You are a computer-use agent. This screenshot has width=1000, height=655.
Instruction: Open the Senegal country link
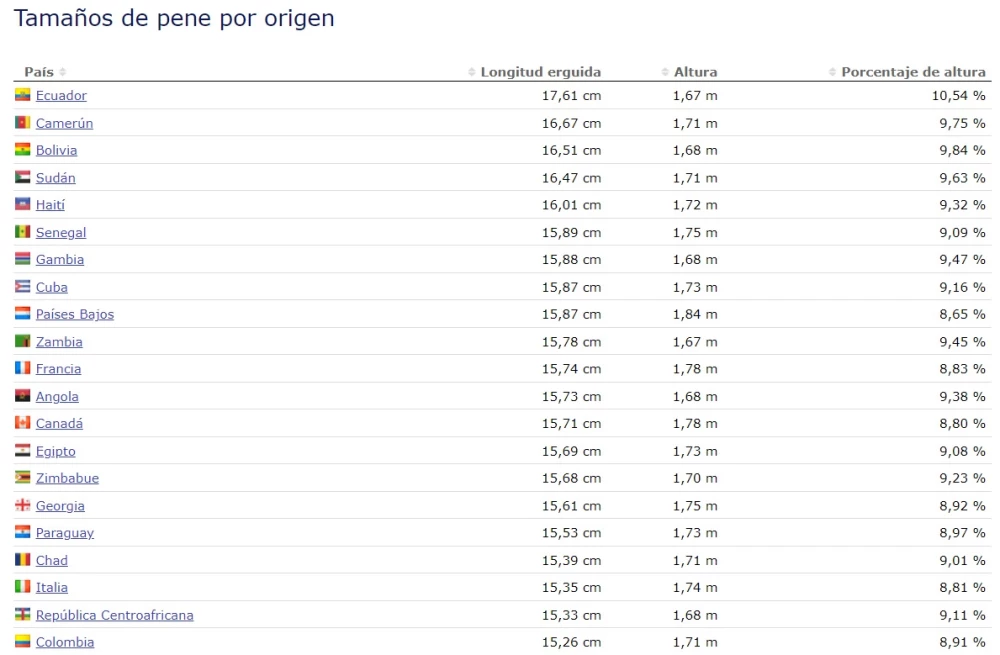[61, 233]
